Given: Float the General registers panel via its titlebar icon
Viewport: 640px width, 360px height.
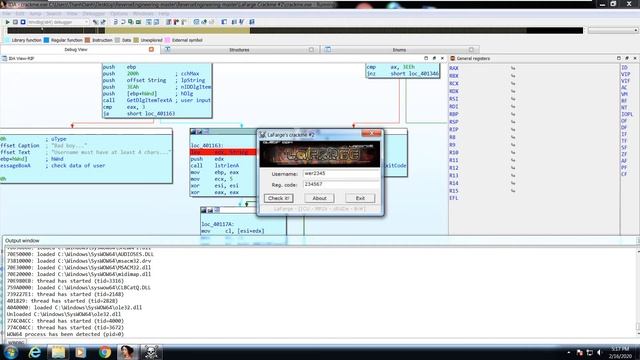Looking at the screenshot, I should (627, 58).
